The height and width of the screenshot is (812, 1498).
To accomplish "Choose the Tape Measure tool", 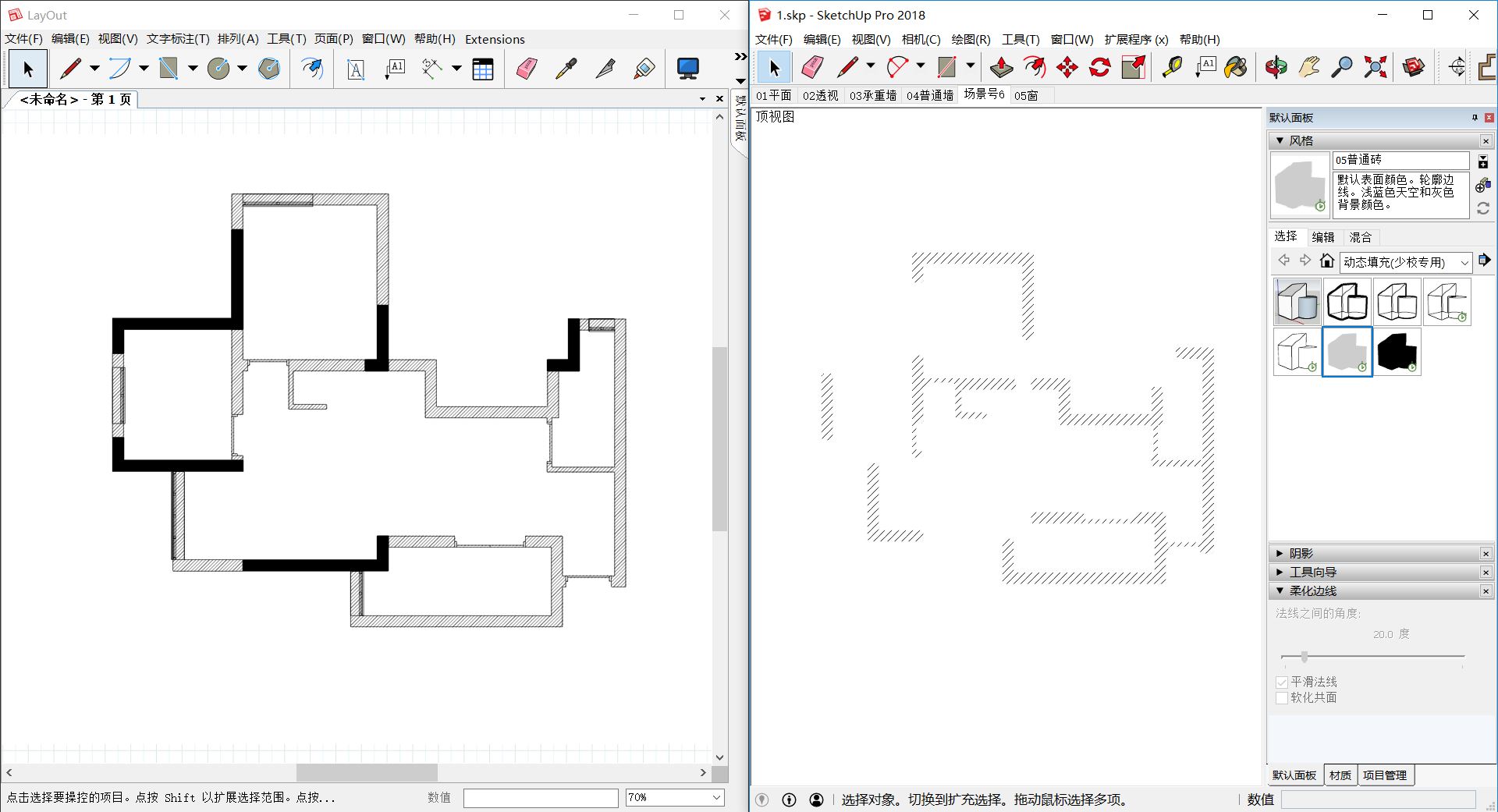I will (1172, 68).
